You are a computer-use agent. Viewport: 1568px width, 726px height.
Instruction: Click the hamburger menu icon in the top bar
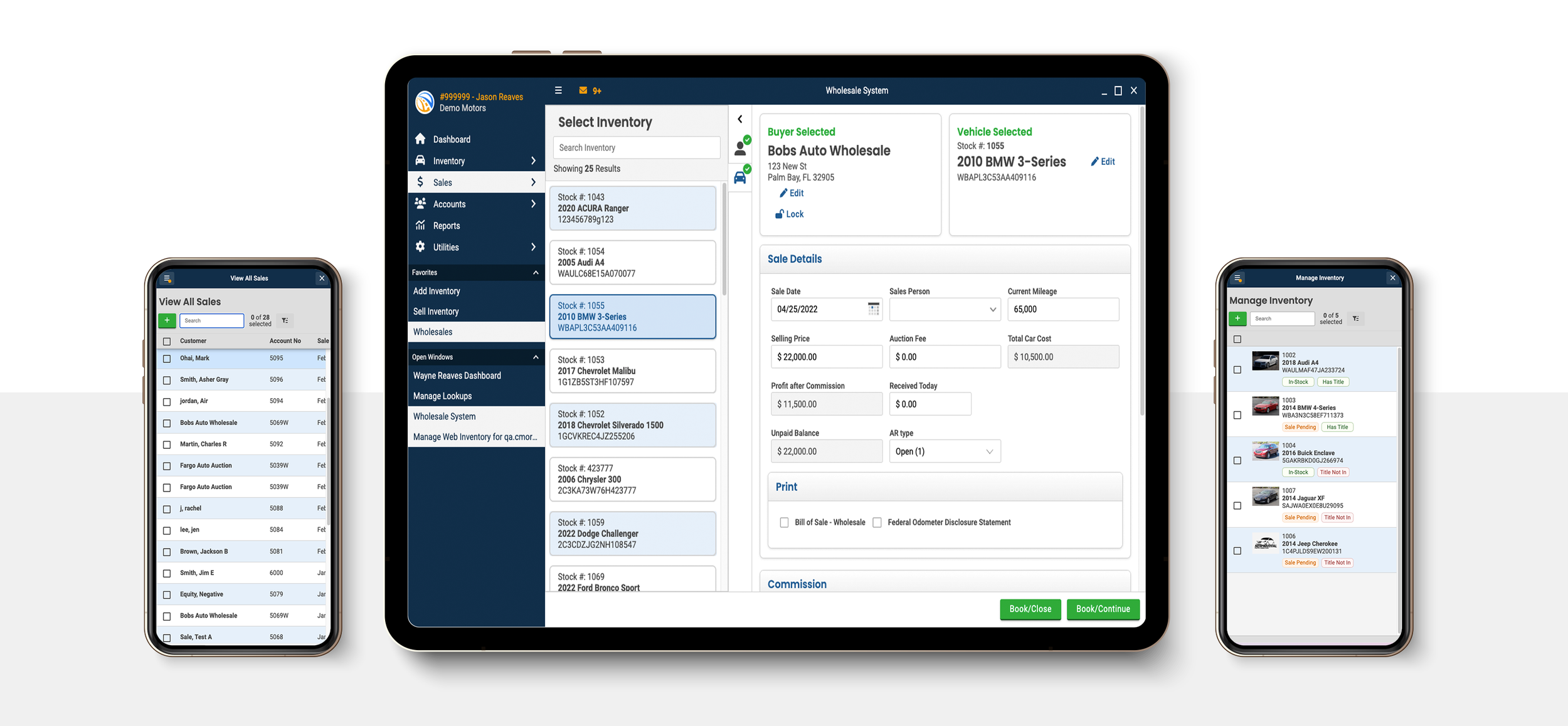click(x=558, y=90)
